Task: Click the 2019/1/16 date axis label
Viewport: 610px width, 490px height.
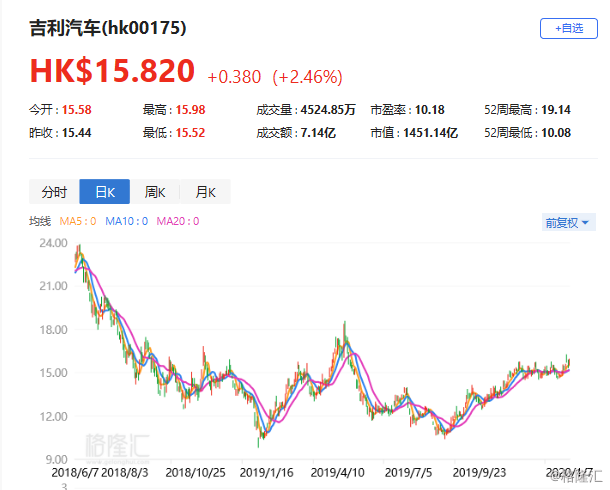Action: [266, 473]
